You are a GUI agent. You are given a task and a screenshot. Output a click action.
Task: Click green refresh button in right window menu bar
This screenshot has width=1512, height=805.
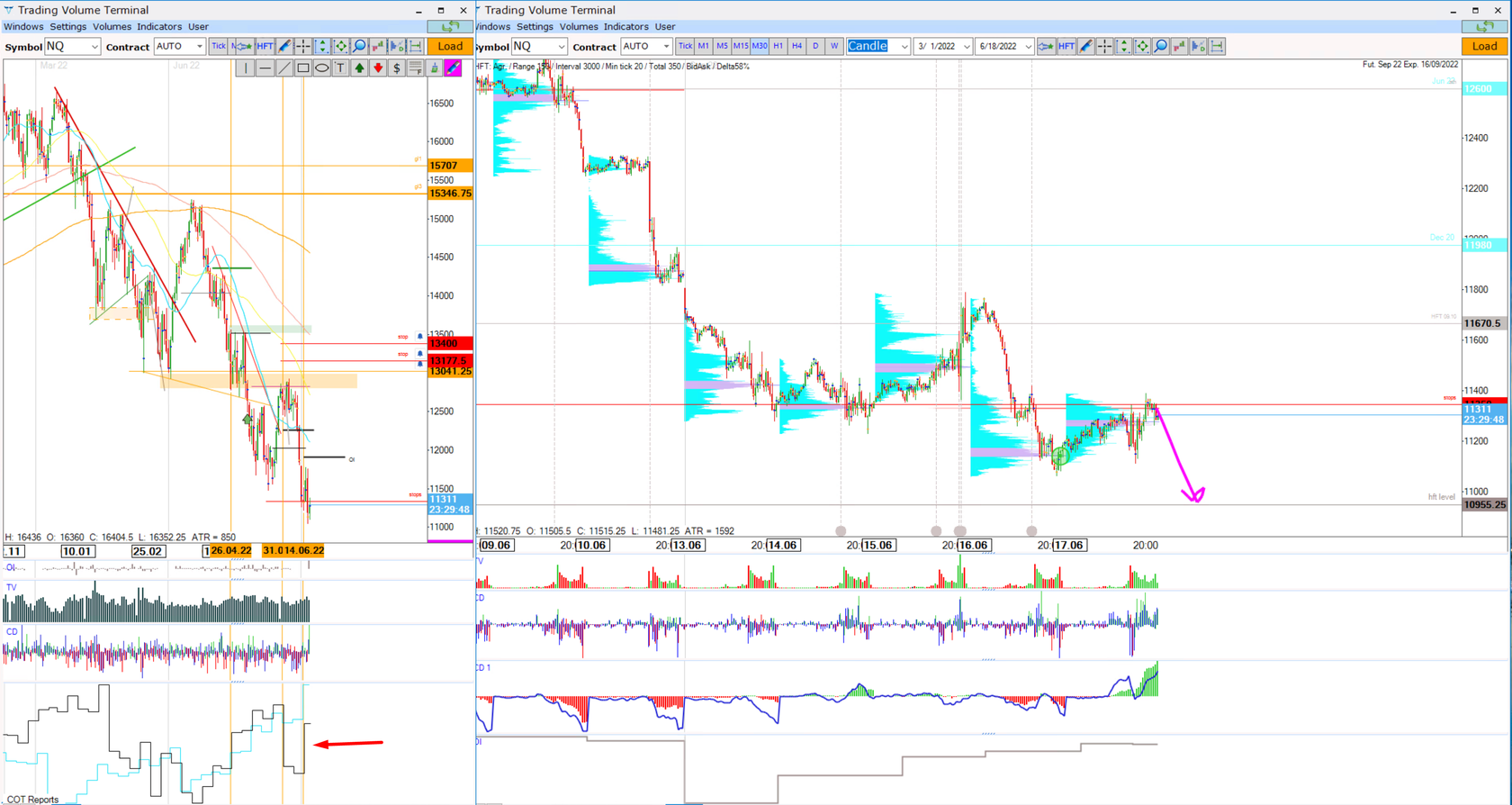pyautogui.click(x=1484, y=27)
